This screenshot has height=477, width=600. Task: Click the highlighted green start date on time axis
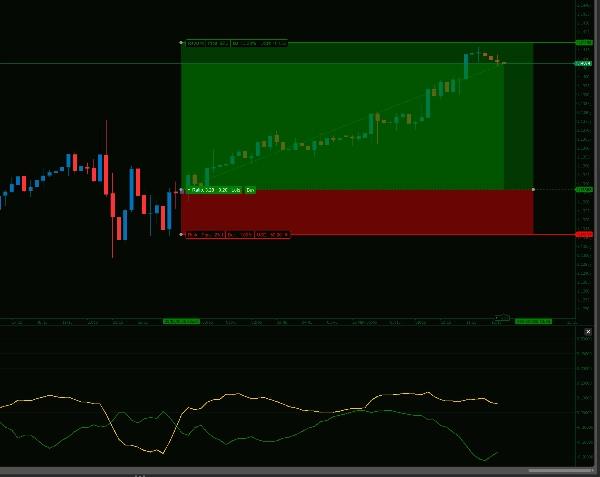click(181, 322)
